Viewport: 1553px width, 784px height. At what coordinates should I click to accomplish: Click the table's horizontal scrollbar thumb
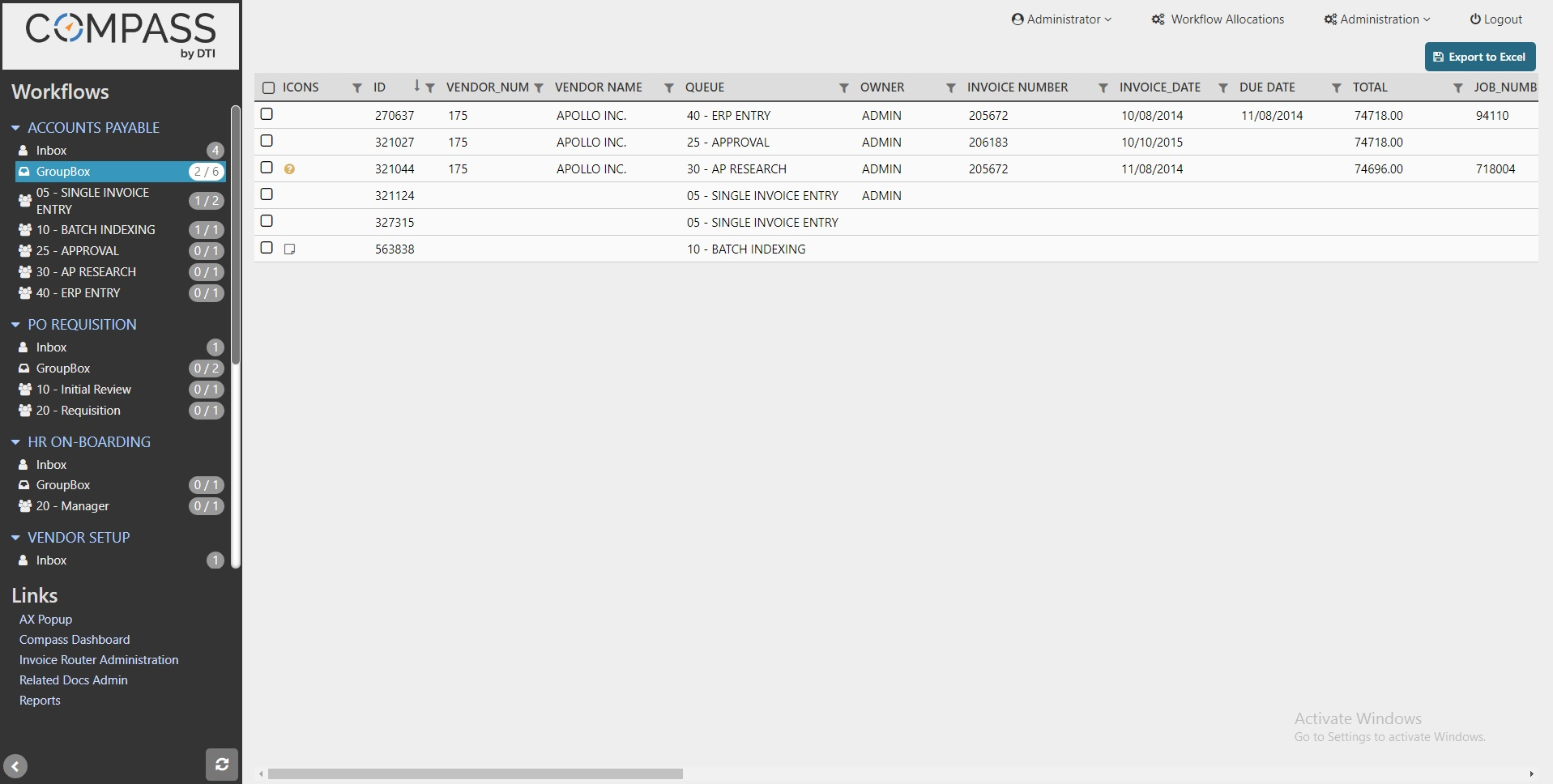click(476, 774)
